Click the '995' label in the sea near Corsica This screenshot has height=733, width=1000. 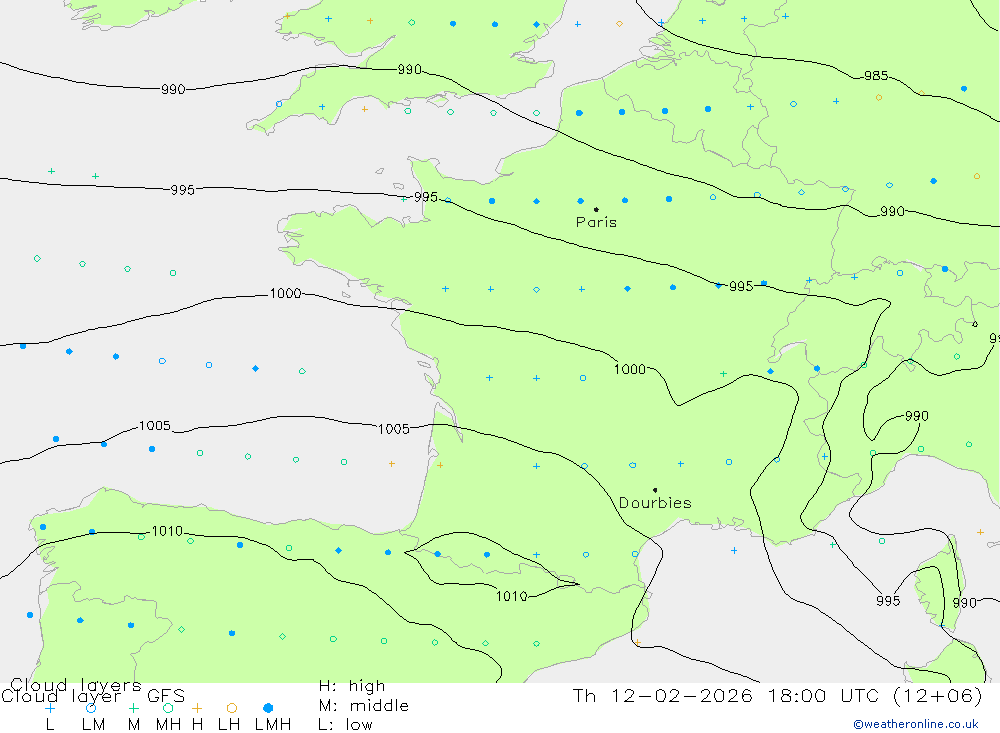[x=888, y=601]
